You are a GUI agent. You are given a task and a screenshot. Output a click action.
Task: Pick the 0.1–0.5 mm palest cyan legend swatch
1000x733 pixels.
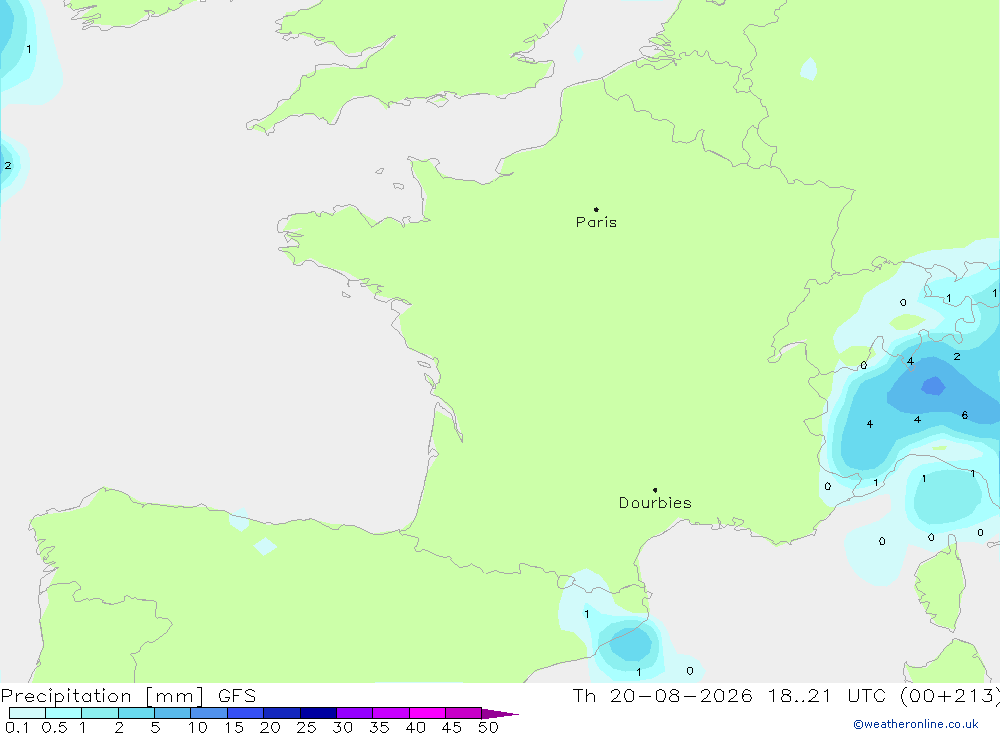click(x=27, y=713)
